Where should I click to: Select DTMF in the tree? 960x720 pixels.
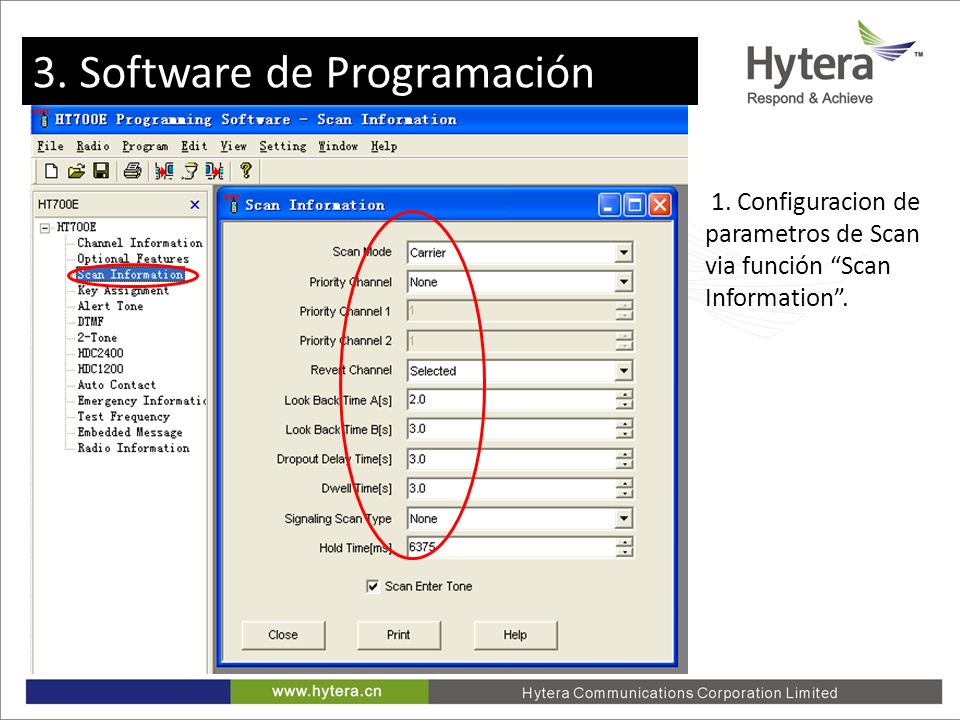point(91,322)
